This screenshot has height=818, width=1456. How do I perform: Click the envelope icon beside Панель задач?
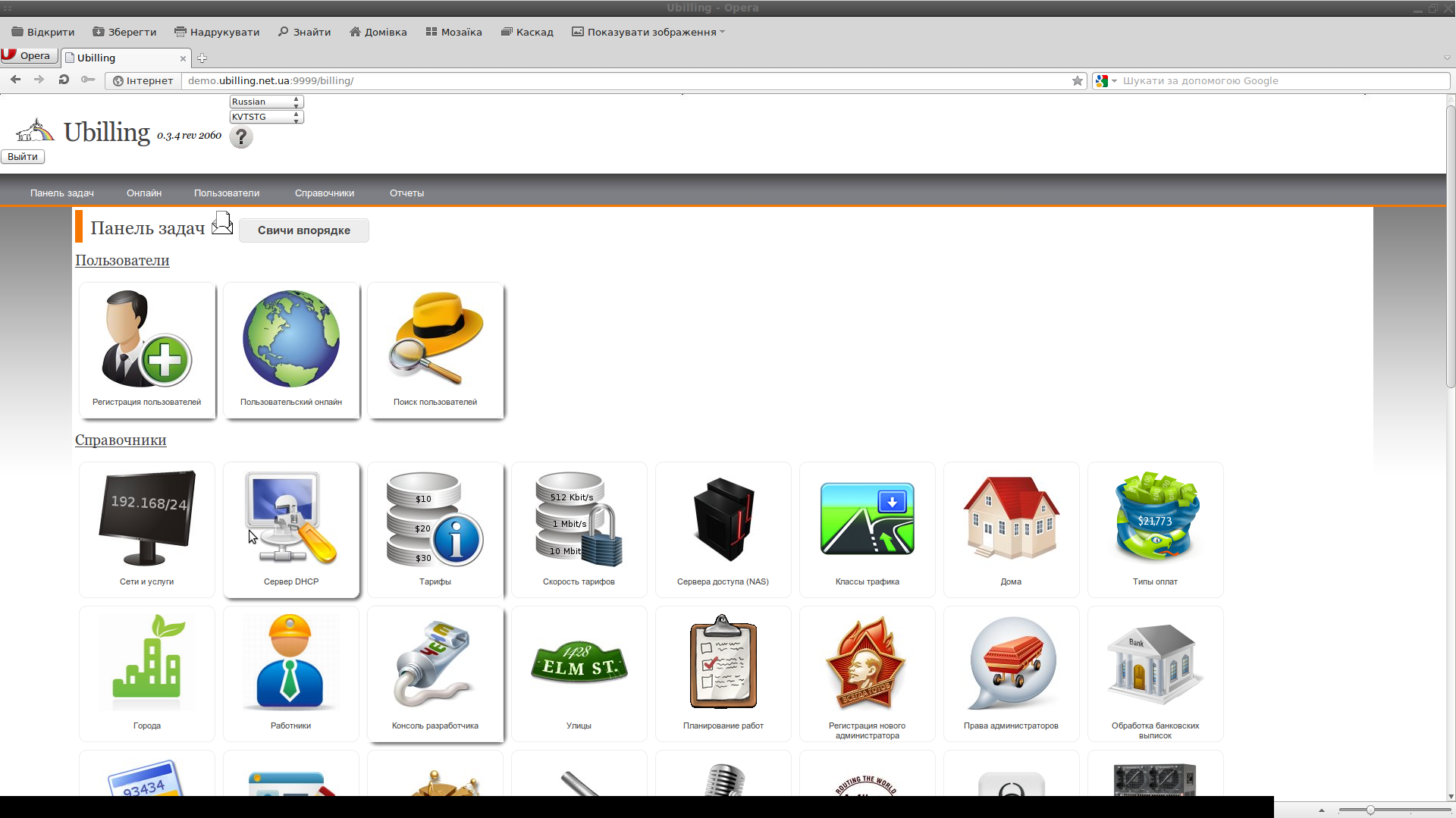[x=222, y=224]
